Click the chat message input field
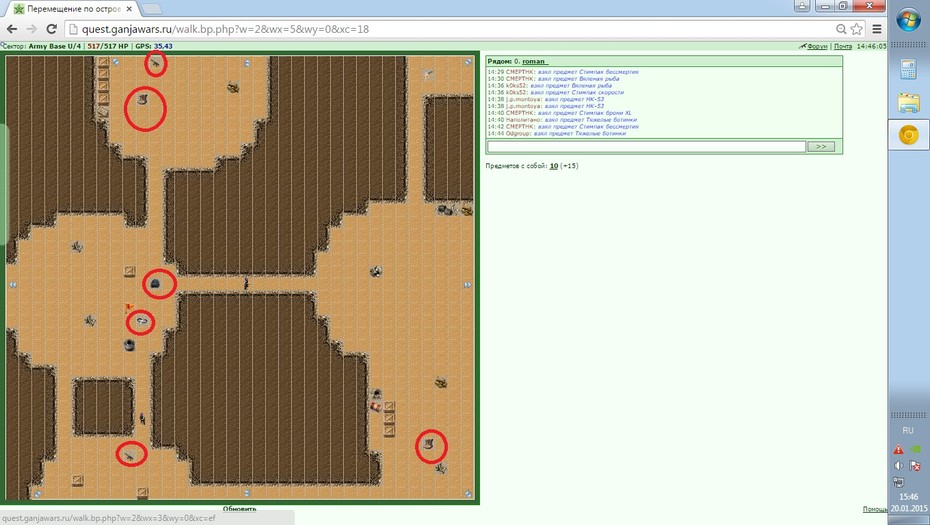 point(646,146)
